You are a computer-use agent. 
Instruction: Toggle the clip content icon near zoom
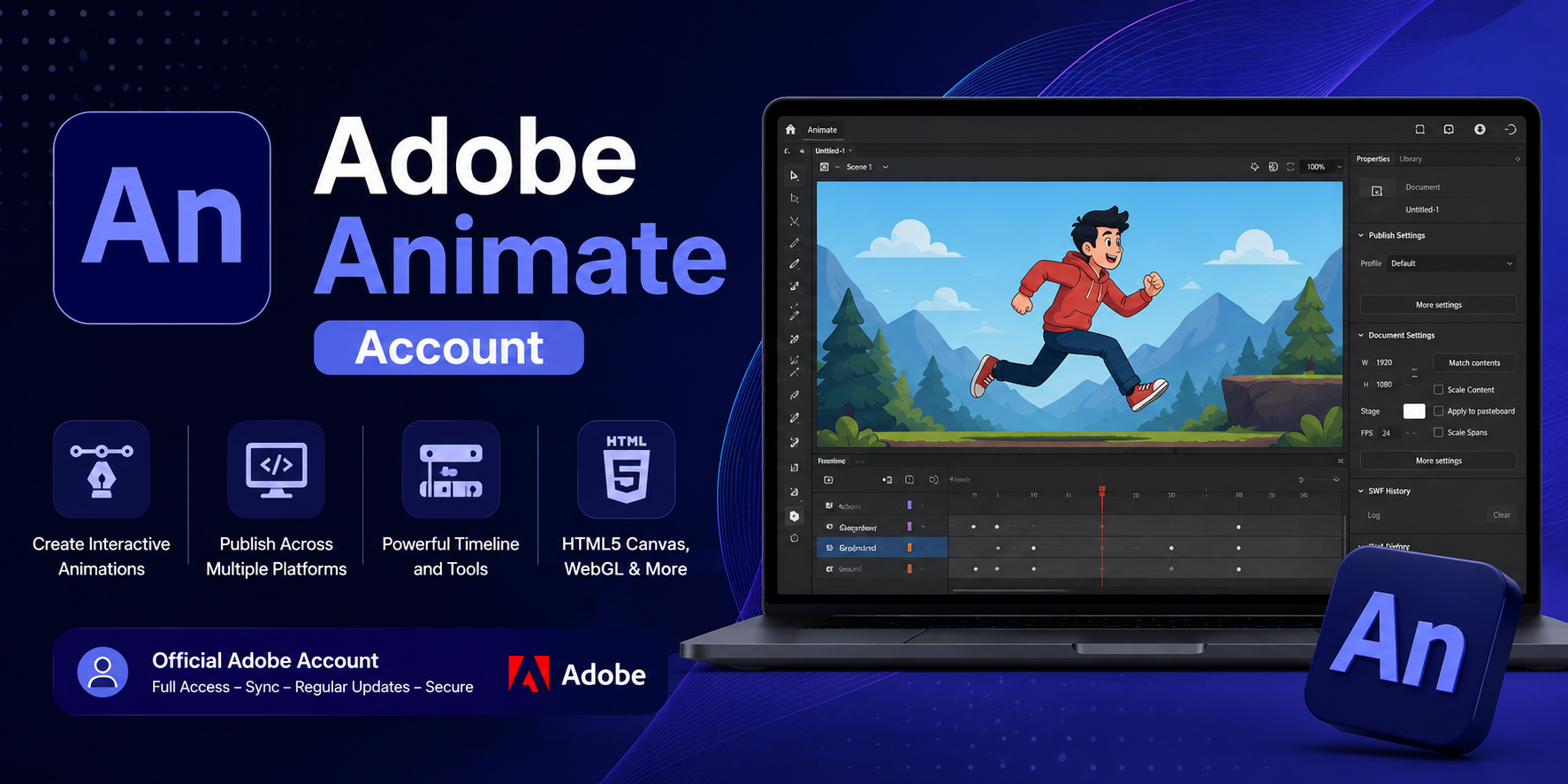(x=1273, y=166)
